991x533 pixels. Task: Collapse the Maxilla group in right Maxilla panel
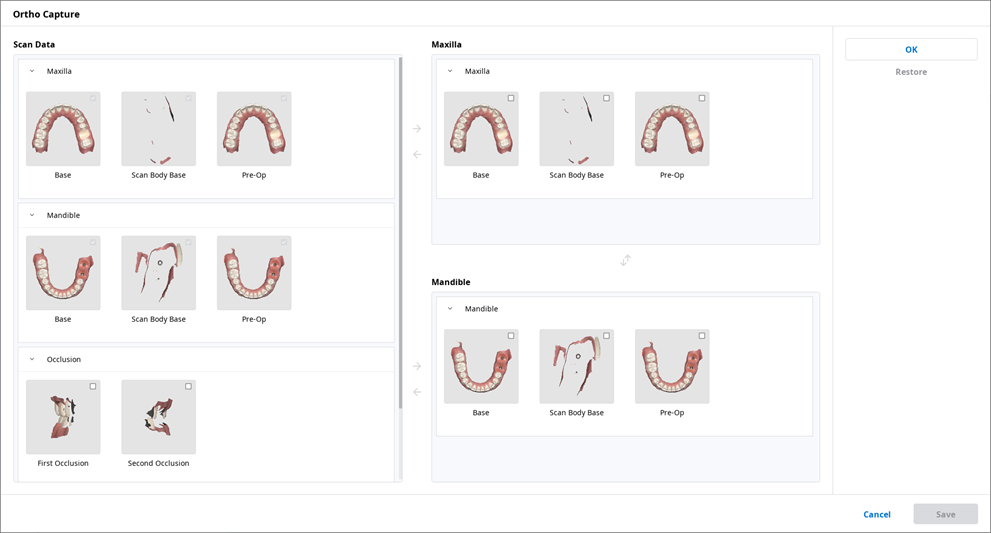pyautogui.click(x=450, y=71)
